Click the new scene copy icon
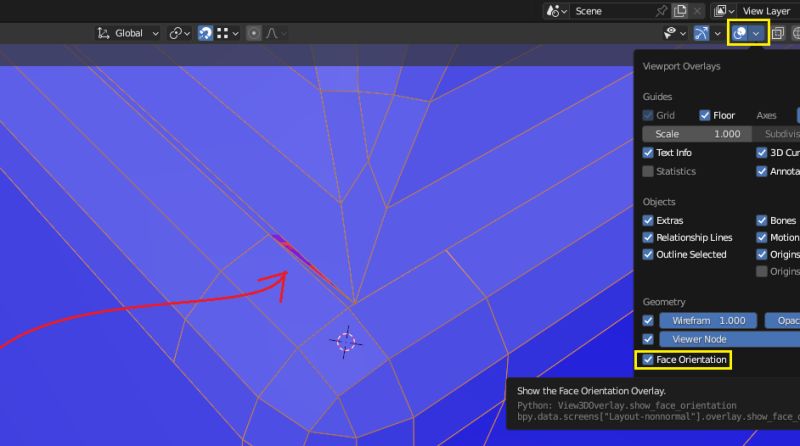This screenshot has width=800, height=446. click(x=680, y=11)
